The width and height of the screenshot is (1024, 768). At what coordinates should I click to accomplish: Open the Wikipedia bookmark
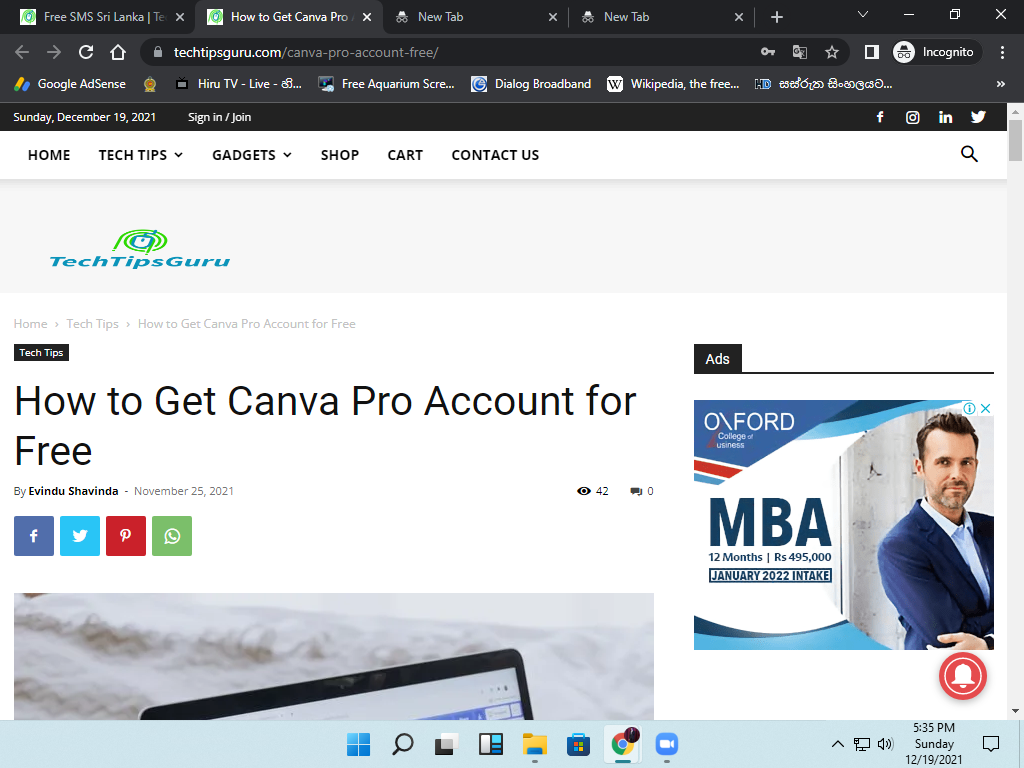coord(673,84)
